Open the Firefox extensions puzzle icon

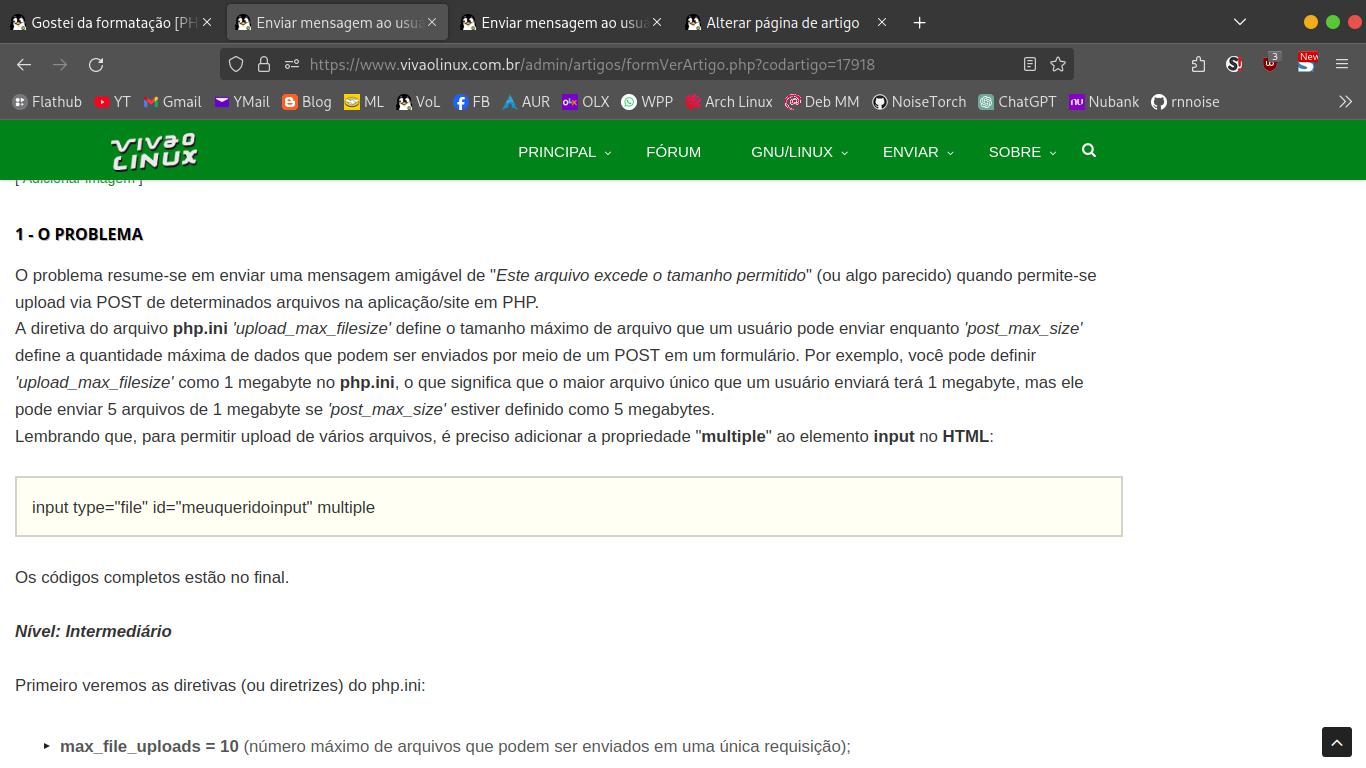(x=1198, y=64)
